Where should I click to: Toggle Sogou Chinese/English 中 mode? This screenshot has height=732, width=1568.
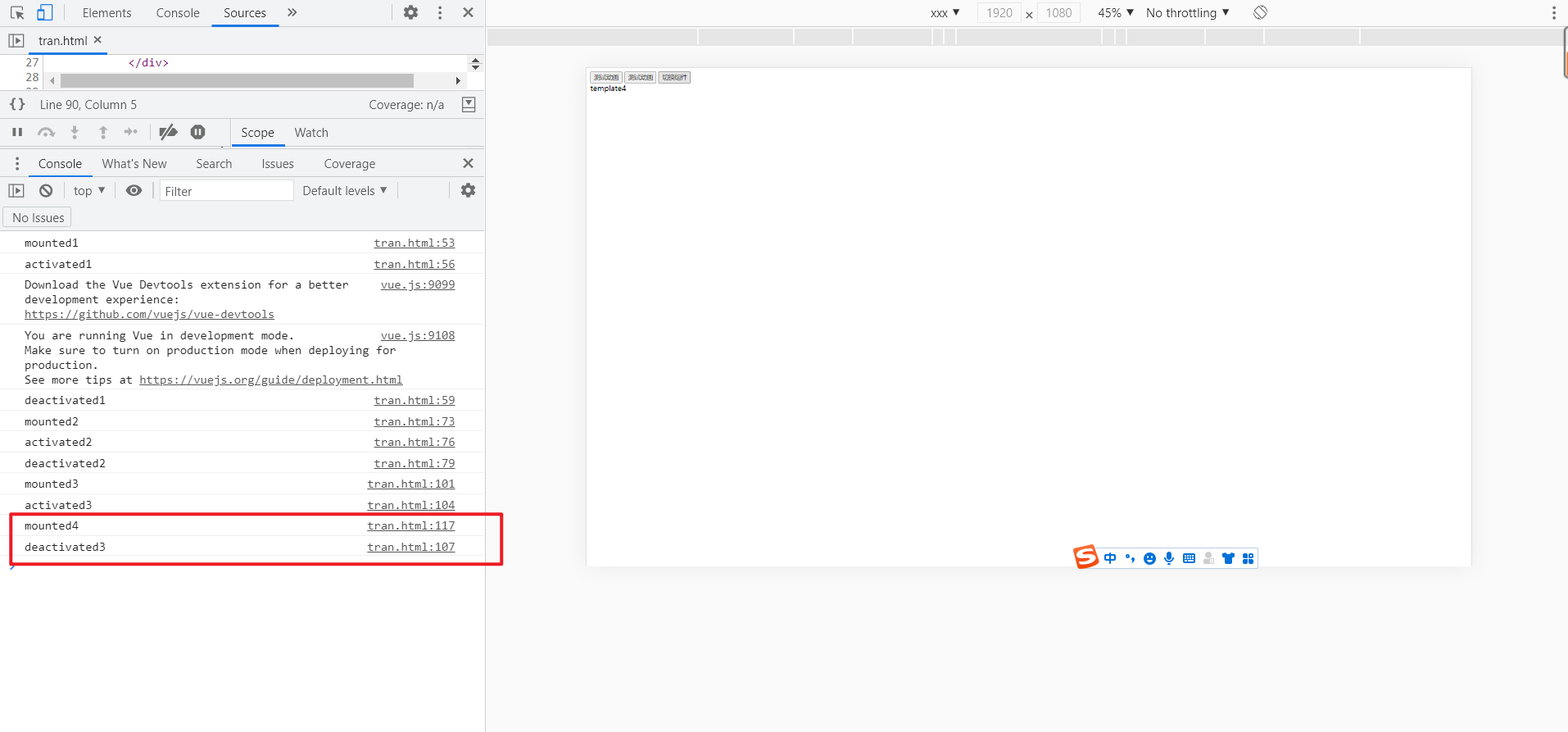[1110, 558]
